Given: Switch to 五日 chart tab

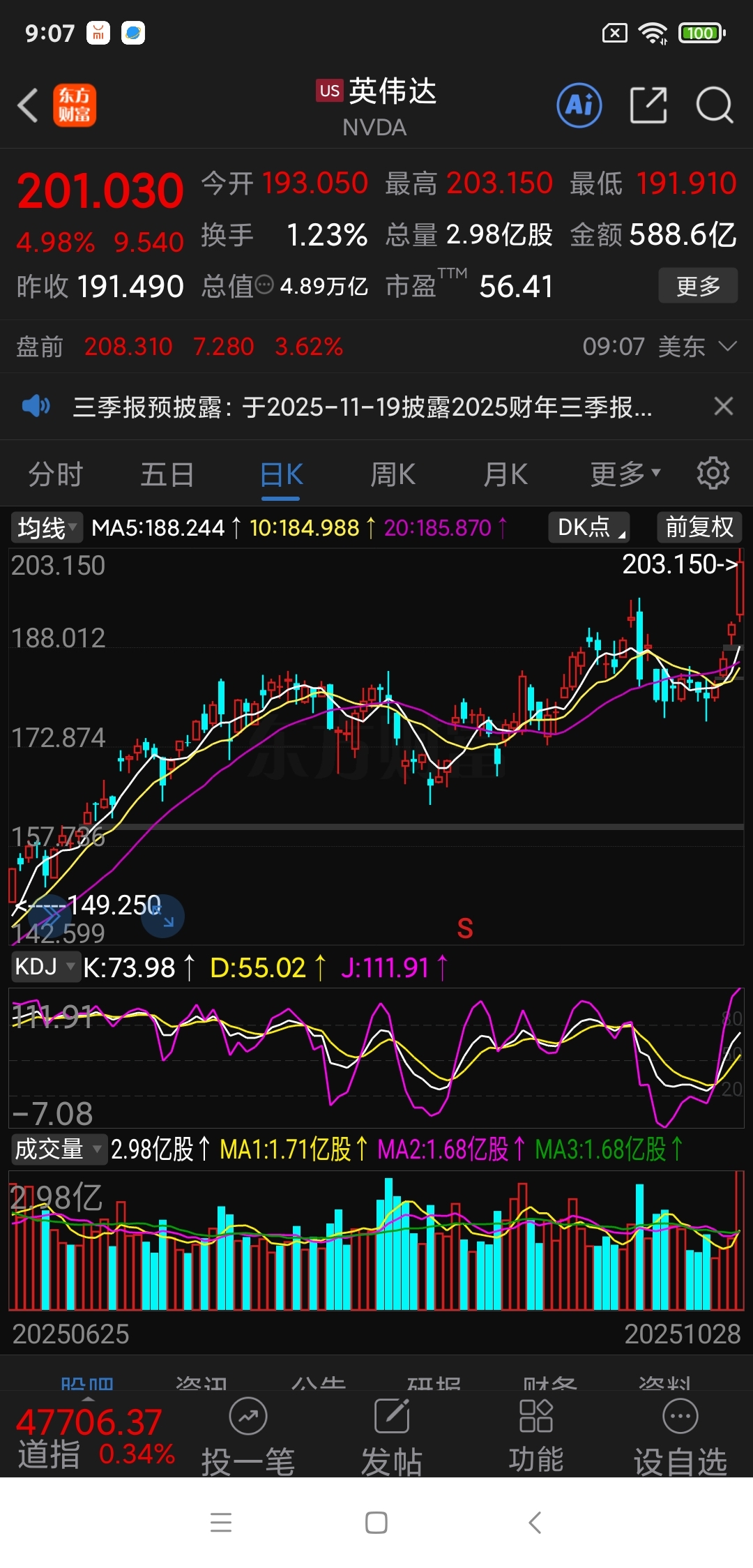Looking at the screenshot, I should click(167, 474).
